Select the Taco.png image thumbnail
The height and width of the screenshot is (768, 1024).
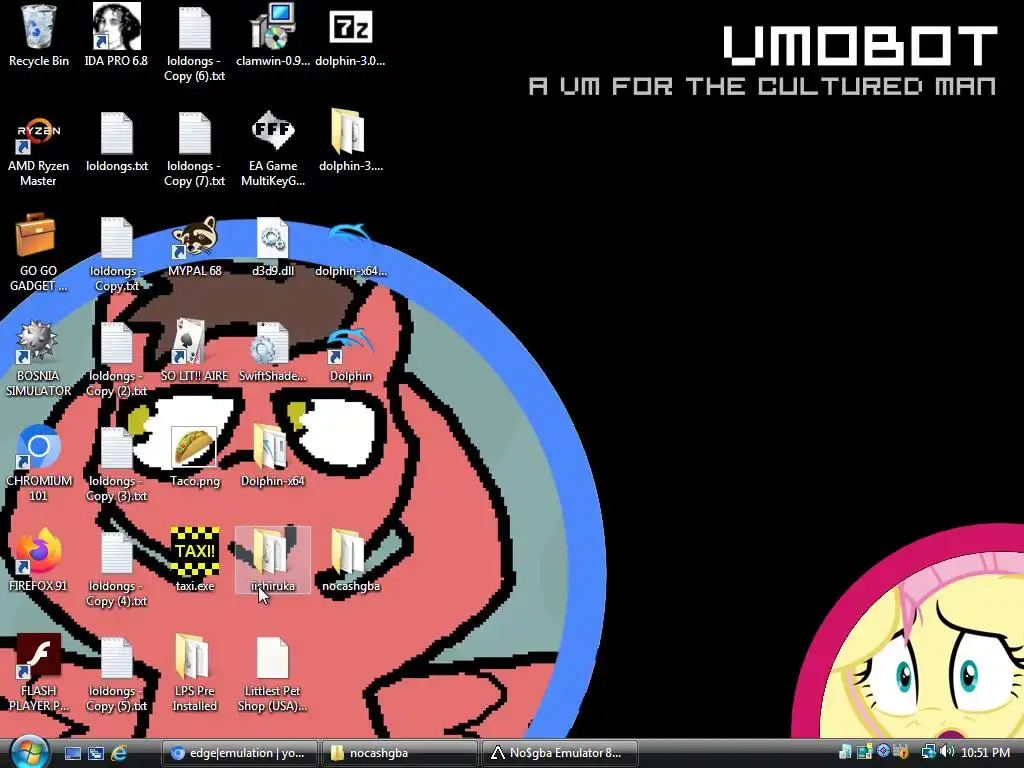[x=195, y=457]
